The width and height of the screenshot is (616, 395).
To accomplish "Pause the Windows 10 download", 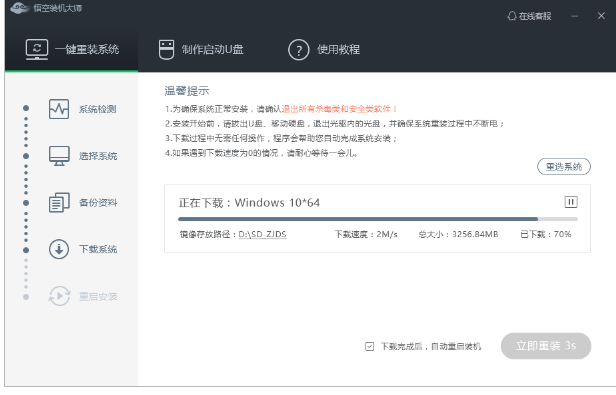I will (x=571, y=202).
